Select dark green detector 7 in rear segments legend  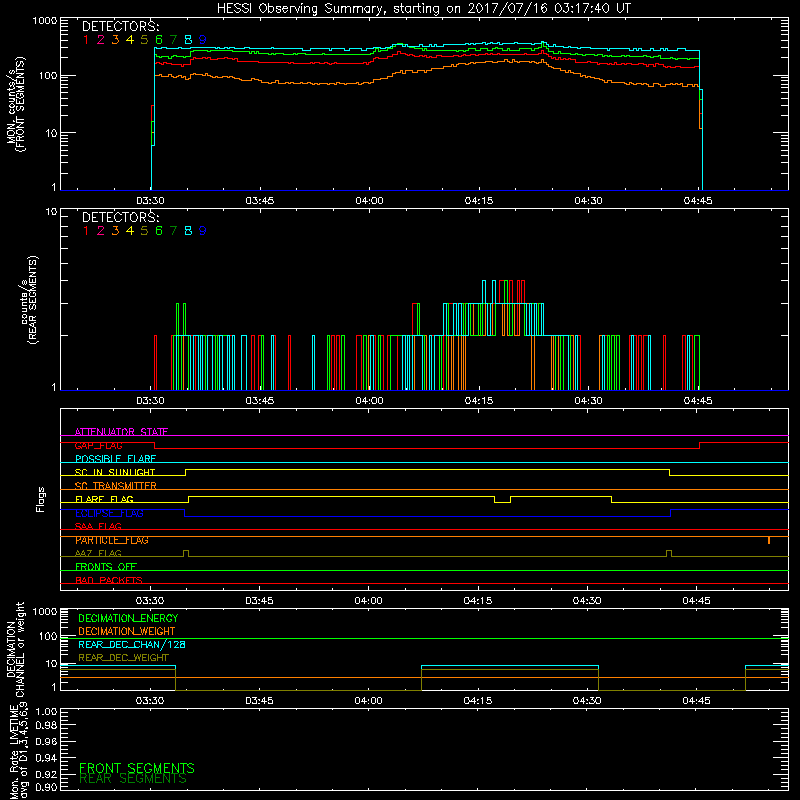[x=173, y=231]
